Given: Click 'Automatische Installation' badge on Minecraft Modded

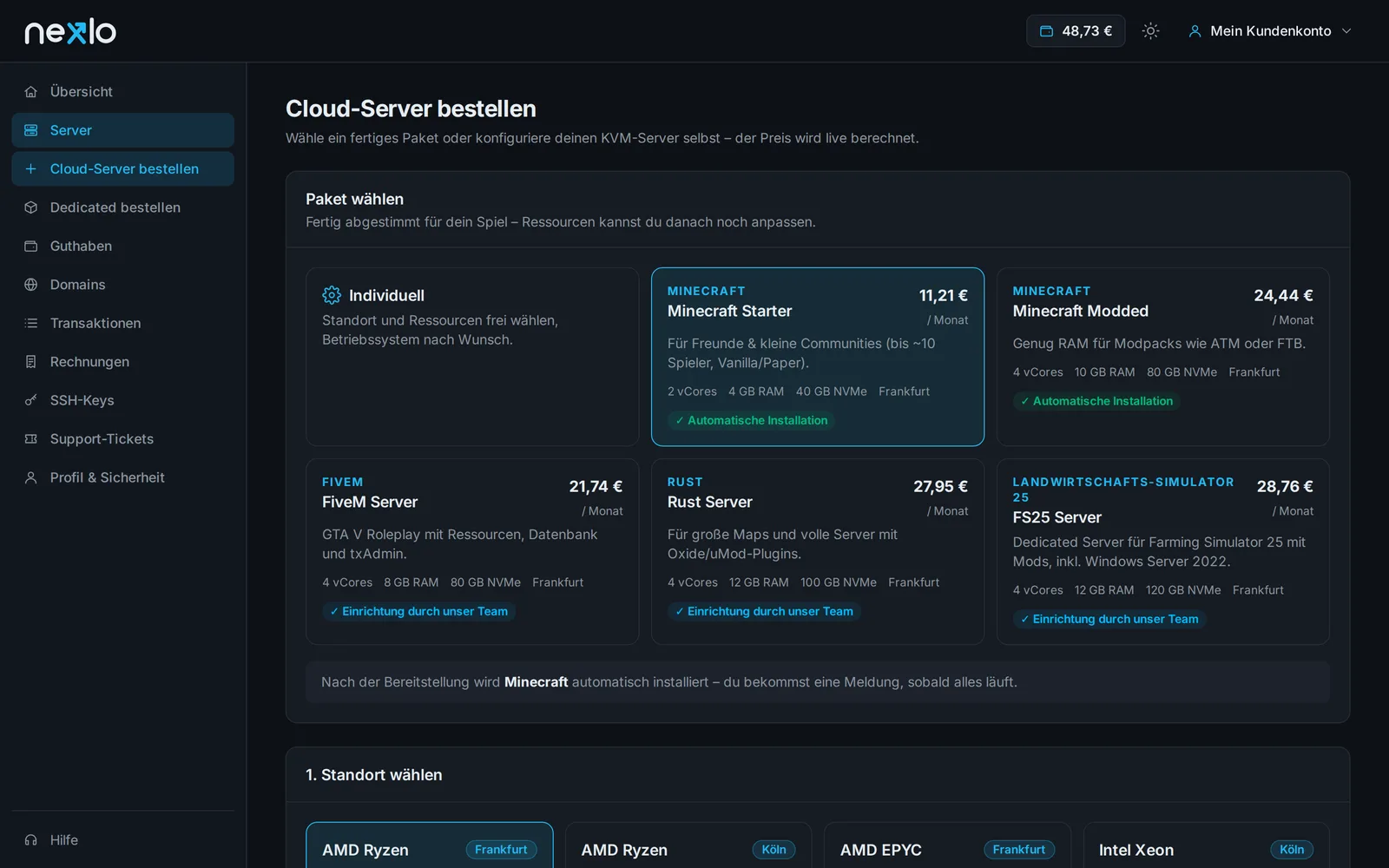Looking at the screenshot, I should pyautogui.click(x=1096, y=401).
